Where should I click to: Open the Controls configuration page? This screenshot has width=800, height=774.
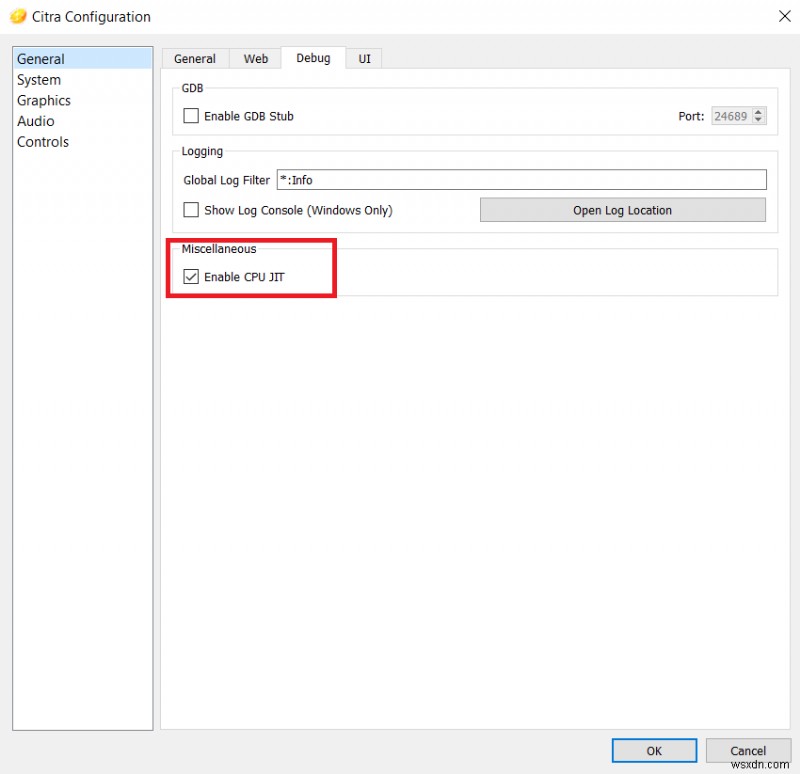pos(43,142)
